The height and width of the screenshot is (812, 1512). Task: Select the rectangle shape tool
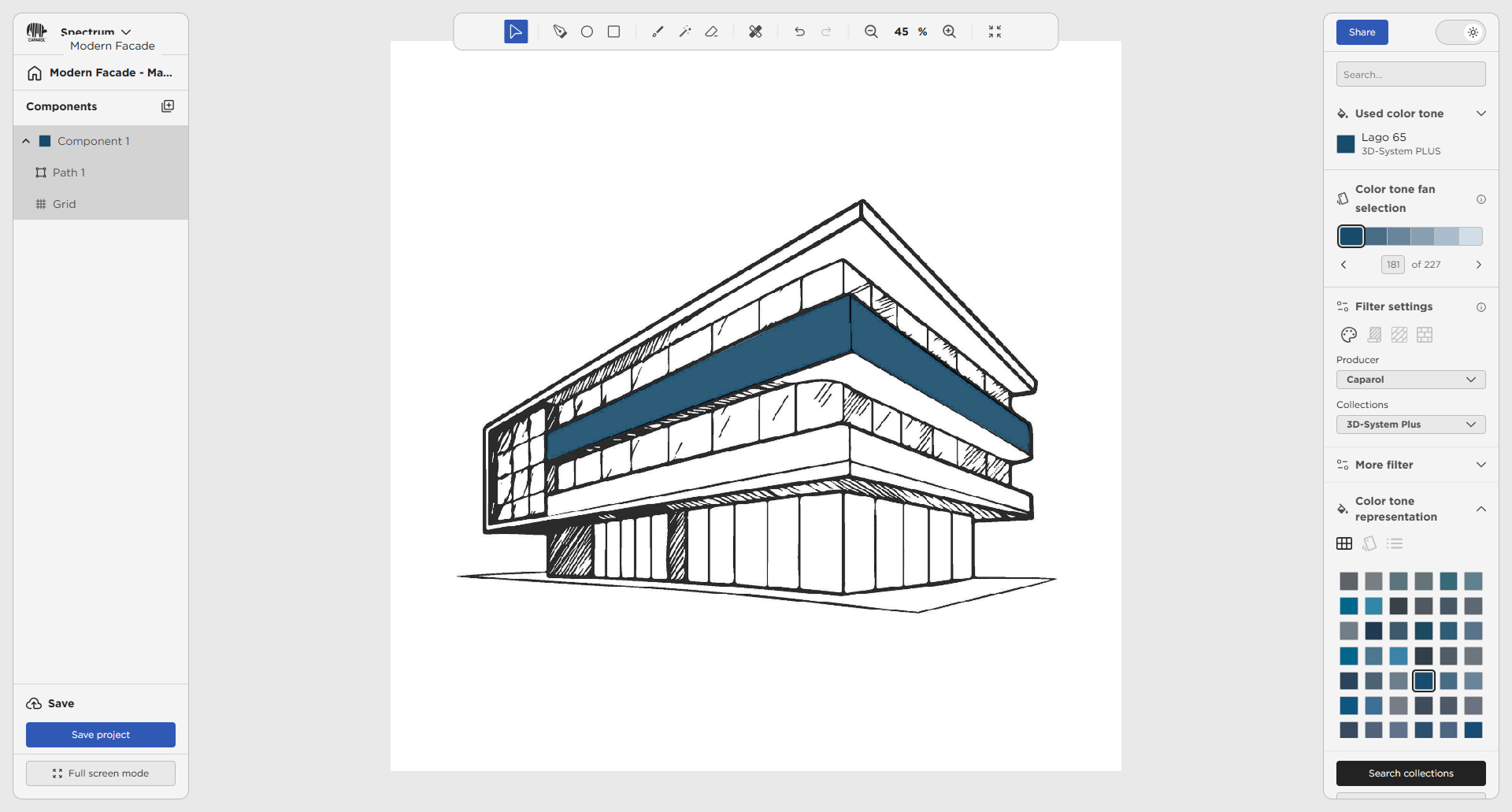point(613,32)
